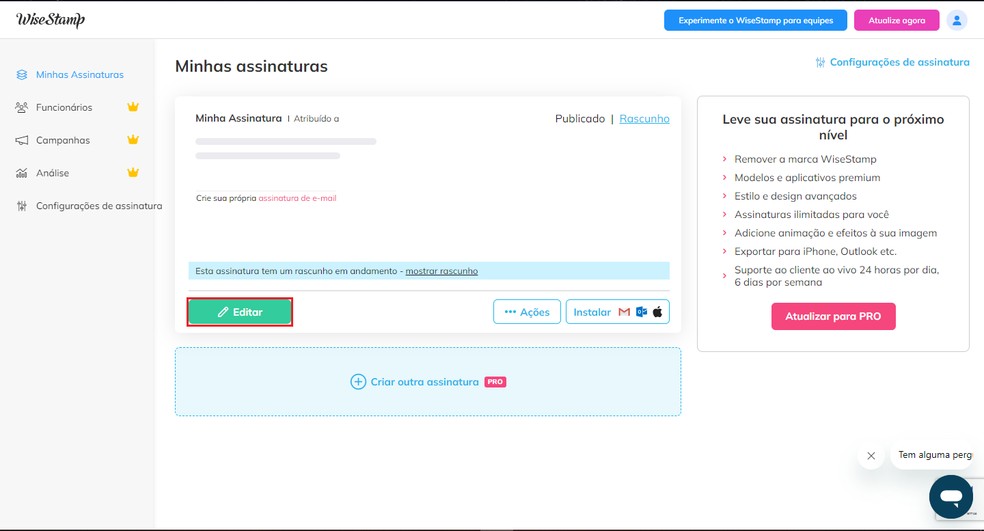Click the Editar button
The width and height of the screenshot is (984, 531).
click(x=240, y=312)
